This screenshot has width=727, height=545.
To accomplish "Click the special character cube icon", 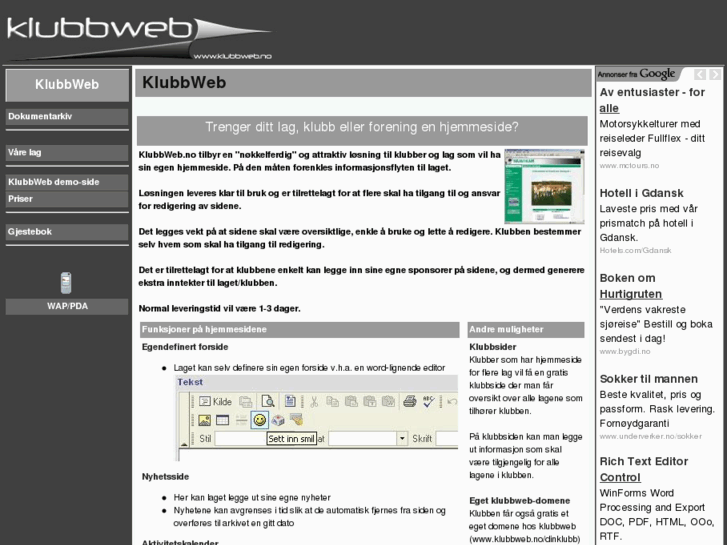I will [278, 420].
